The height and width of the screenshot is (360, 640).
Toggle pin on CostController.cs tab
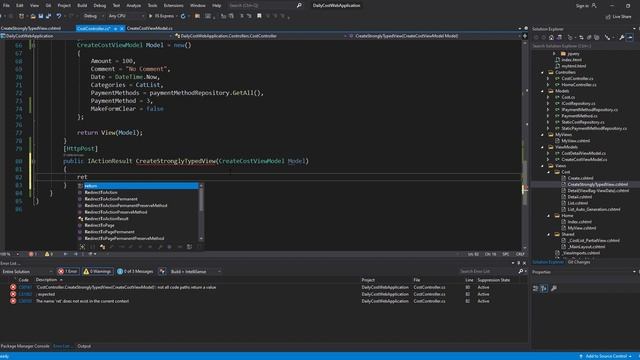[116, 29]
